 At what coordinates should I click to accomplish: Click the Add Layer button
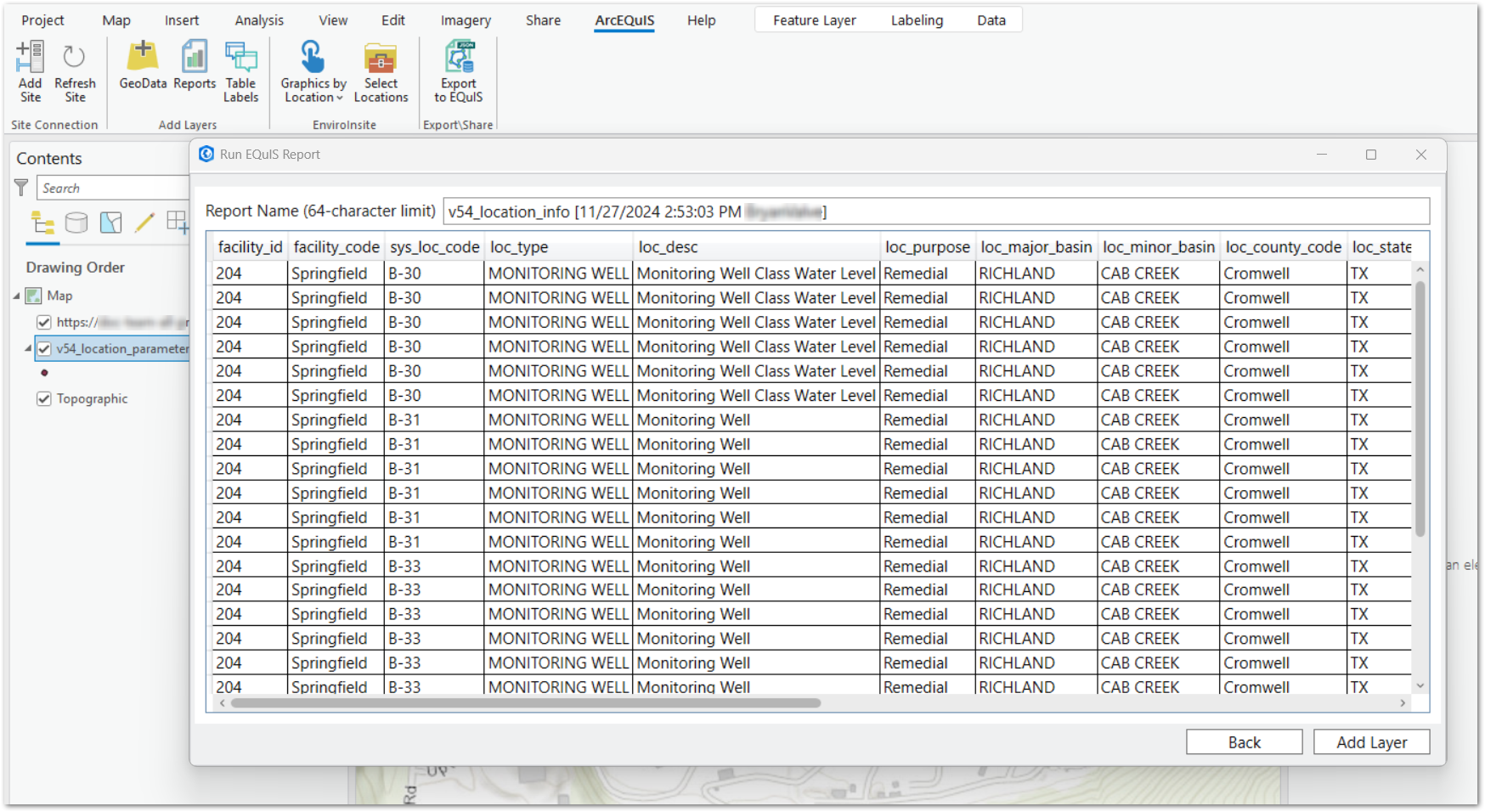1371,742
